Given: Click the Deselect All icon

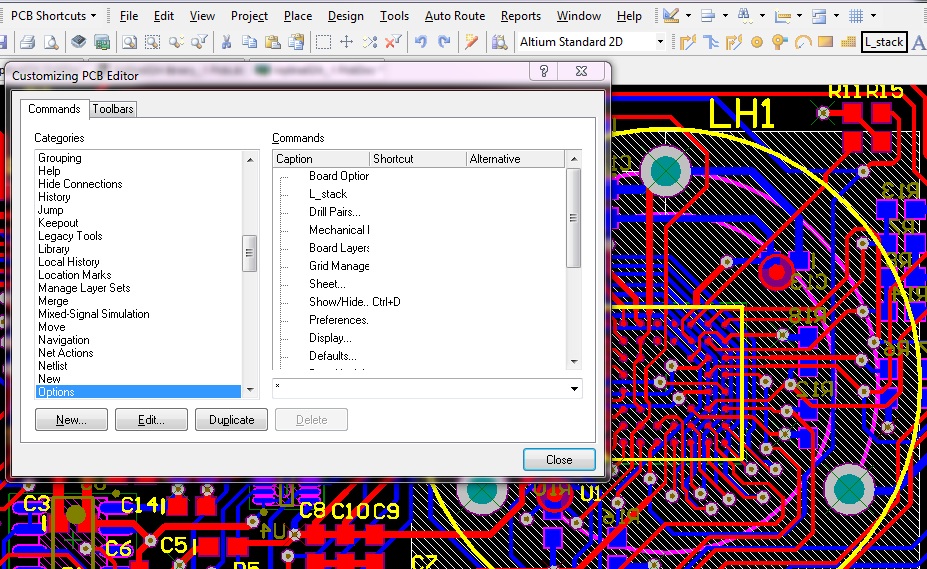Looking at the screenshot, I should tap(370, 42).
